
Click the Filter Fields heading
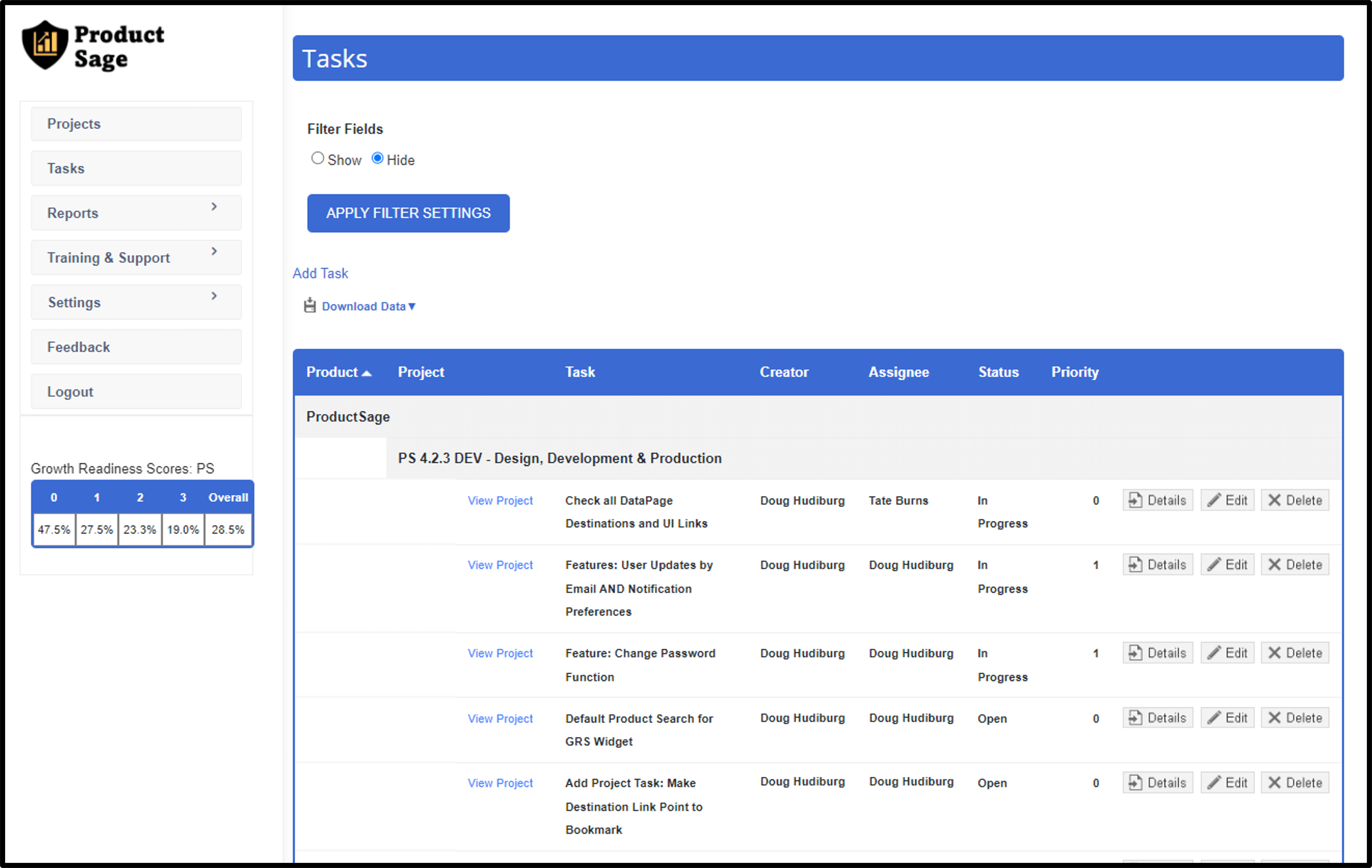click(x=345, y=129)
